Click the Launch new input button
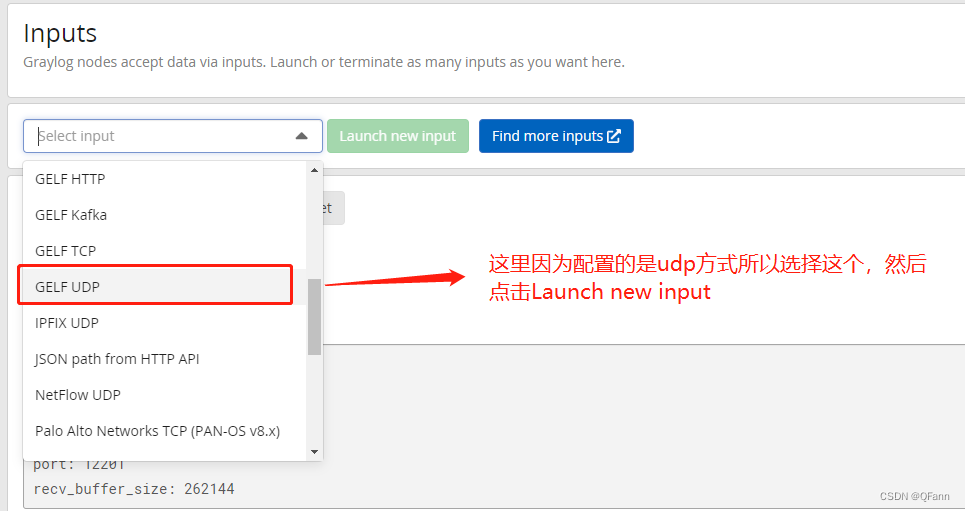The width and height of the screenshot is (965, 511). tap(398, 136)
